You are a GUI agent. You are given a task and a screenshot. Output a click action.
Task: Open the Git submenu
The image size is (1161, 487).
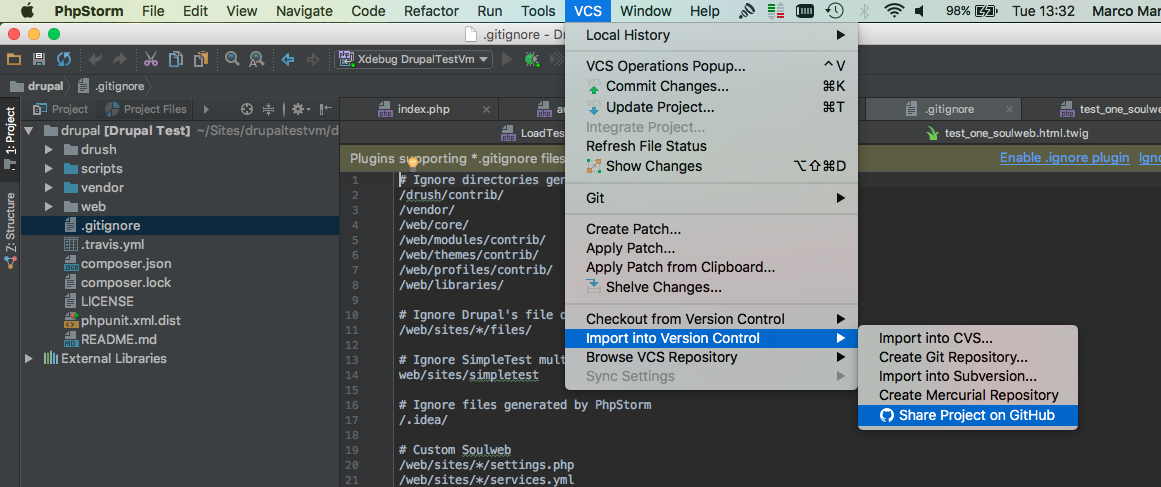pyautogui.click(x=711, y=198)
